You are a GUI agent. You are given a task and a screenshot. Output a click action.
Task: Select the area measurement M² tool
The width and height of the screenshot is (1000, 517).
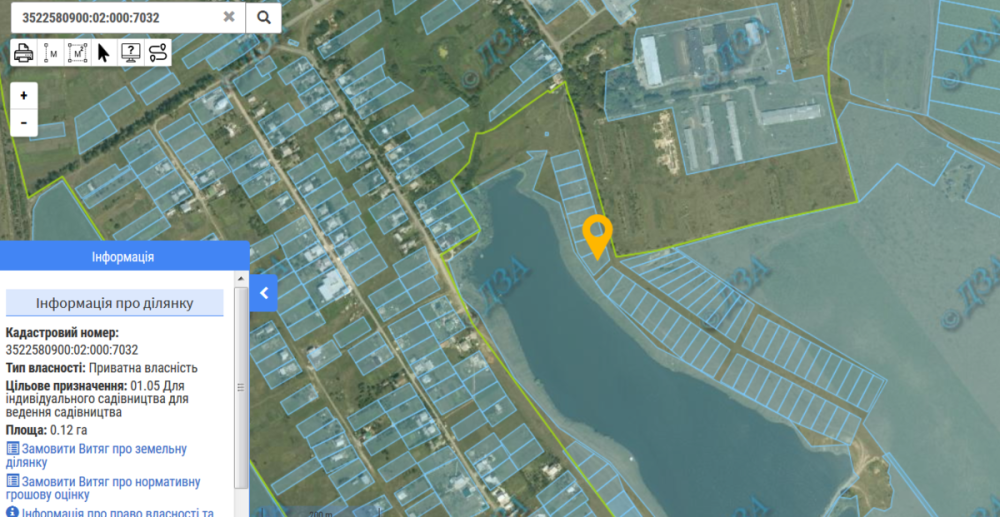pos(77,52)
